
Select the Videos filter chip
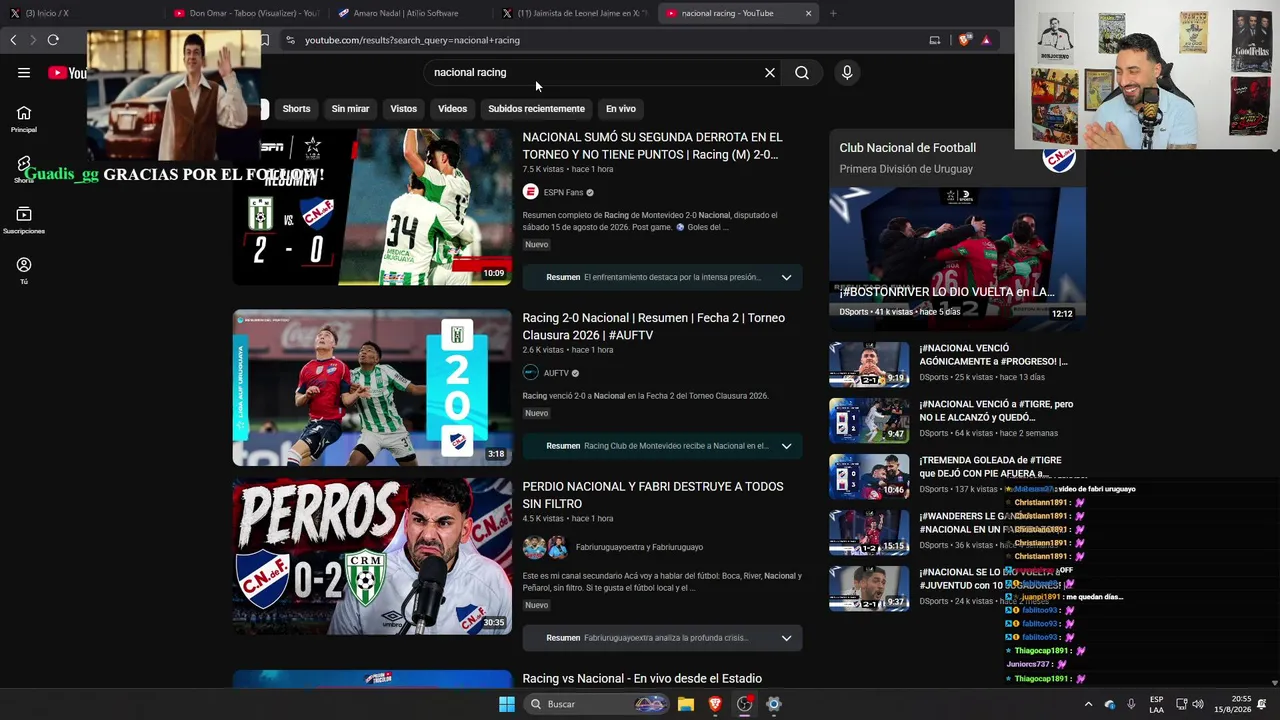[452, 109]
